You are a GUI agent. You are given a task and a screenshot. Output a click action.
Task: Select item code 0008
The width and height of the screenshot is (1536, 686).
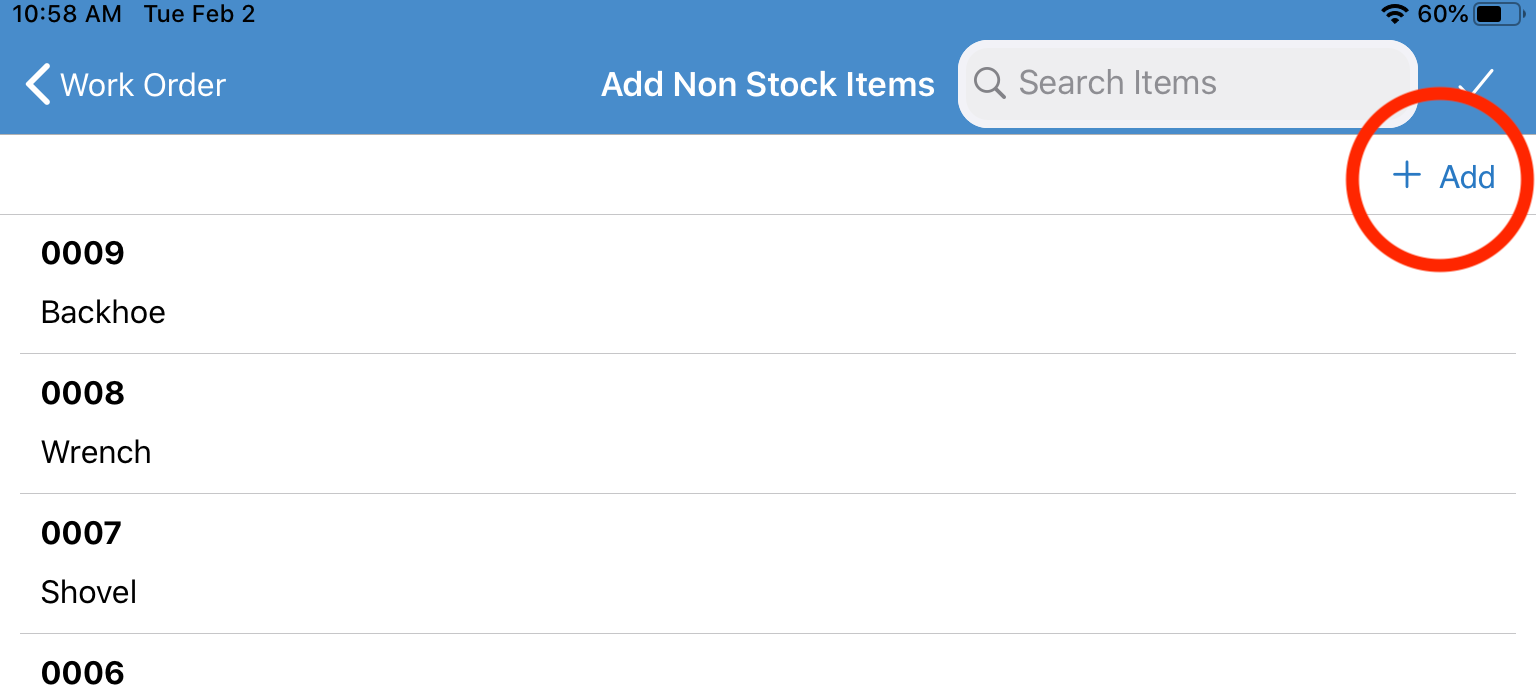tap(83, 393)
